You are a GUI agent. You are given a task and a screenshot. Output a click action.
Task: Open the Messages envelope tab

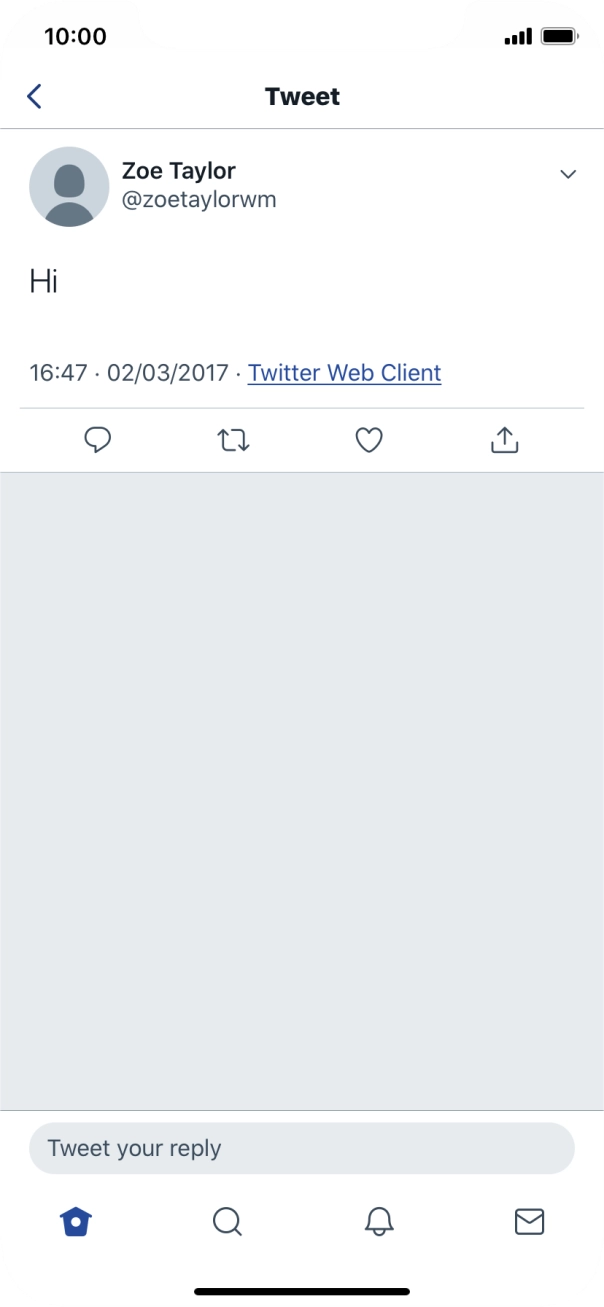coord(529,1221)
